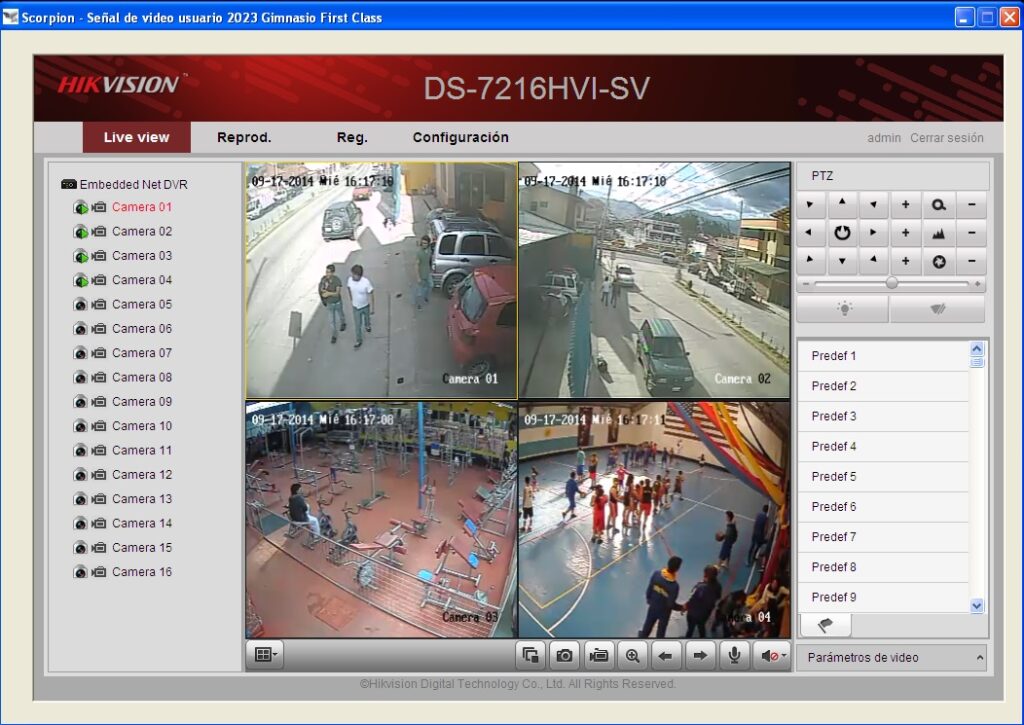Click the admin user link
The width and height of the screenshot is (1024, 725).
coord(884,138)
